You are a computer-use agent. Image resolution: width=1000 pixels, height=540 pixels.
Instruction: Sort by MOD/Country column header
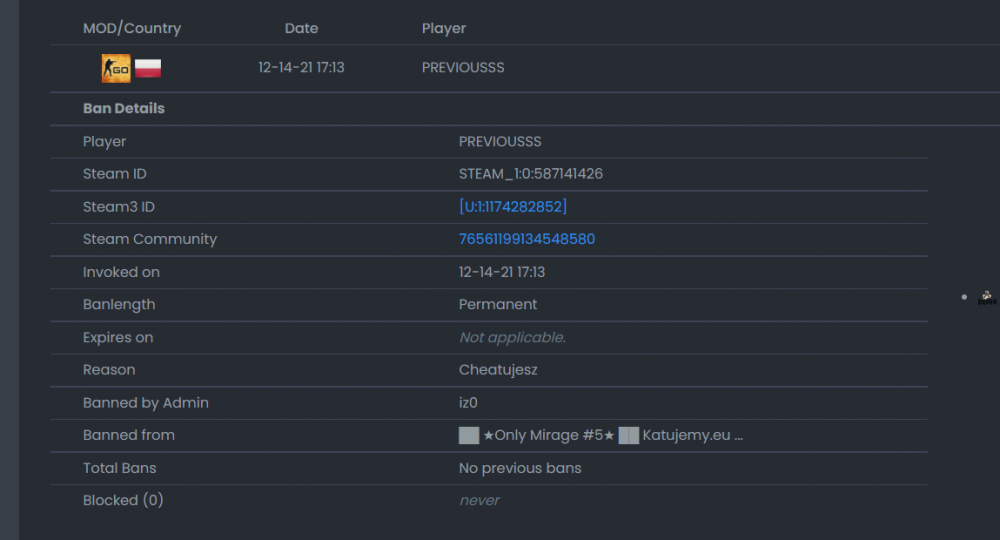[x=132, y=28]
